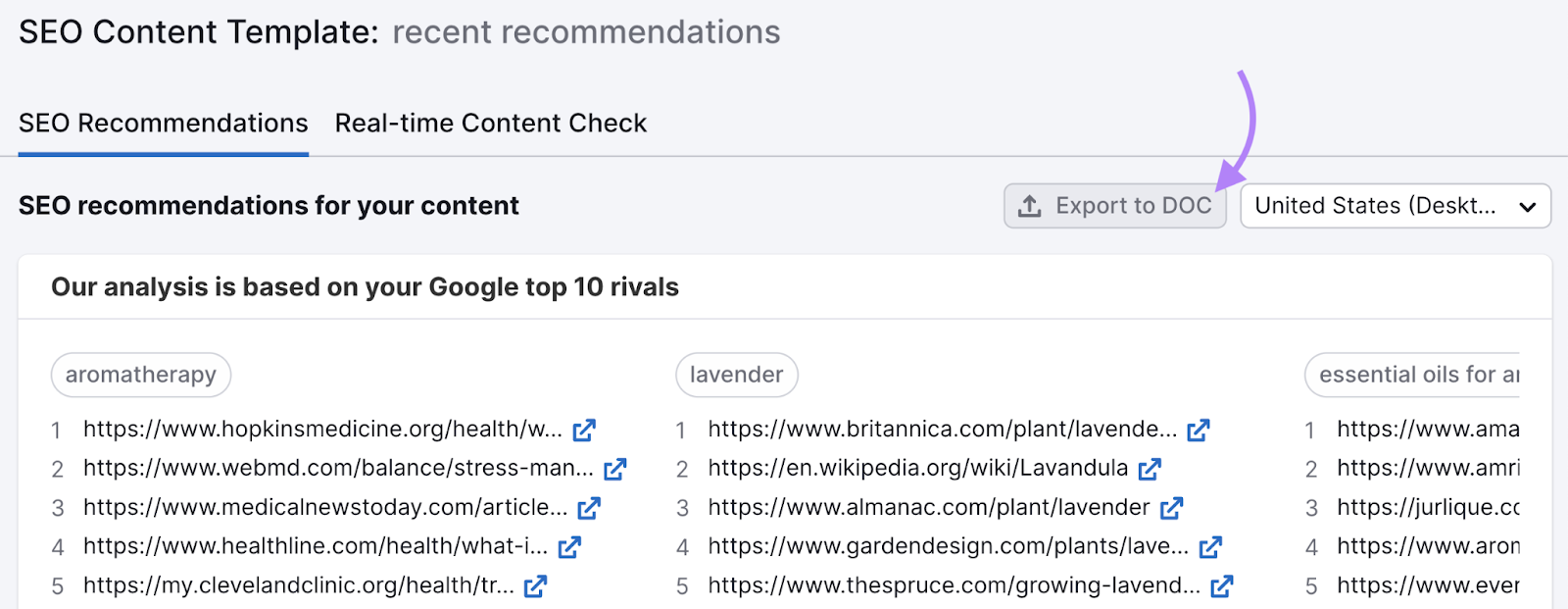Click external link icon next to medicalnewstoday.com
The height and width of the screenshot is (609, 1568).
(589, 508)
